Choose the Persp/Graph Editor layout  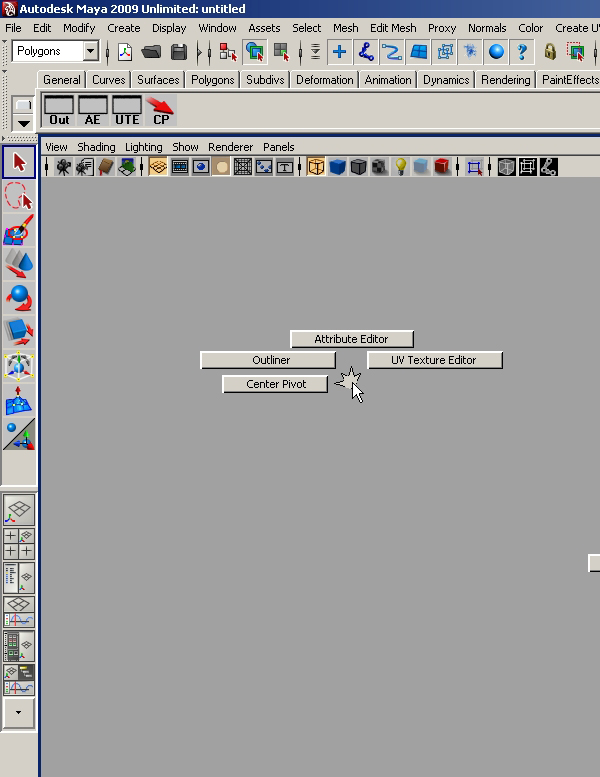(x=19, y=611)
